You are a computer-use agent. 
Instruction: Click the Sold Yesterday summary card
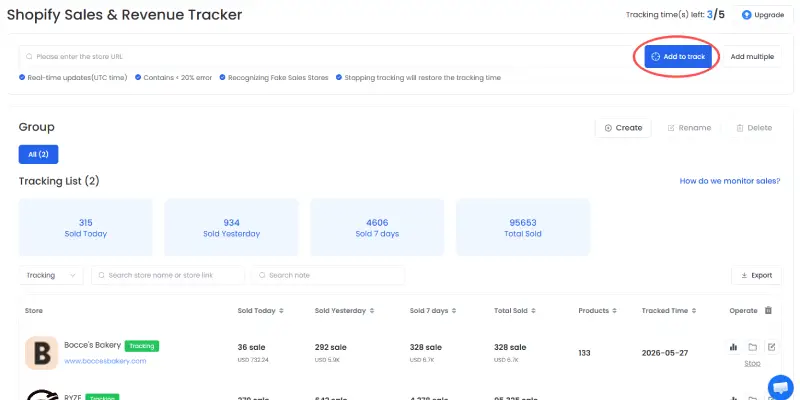(x=231, y=228)
